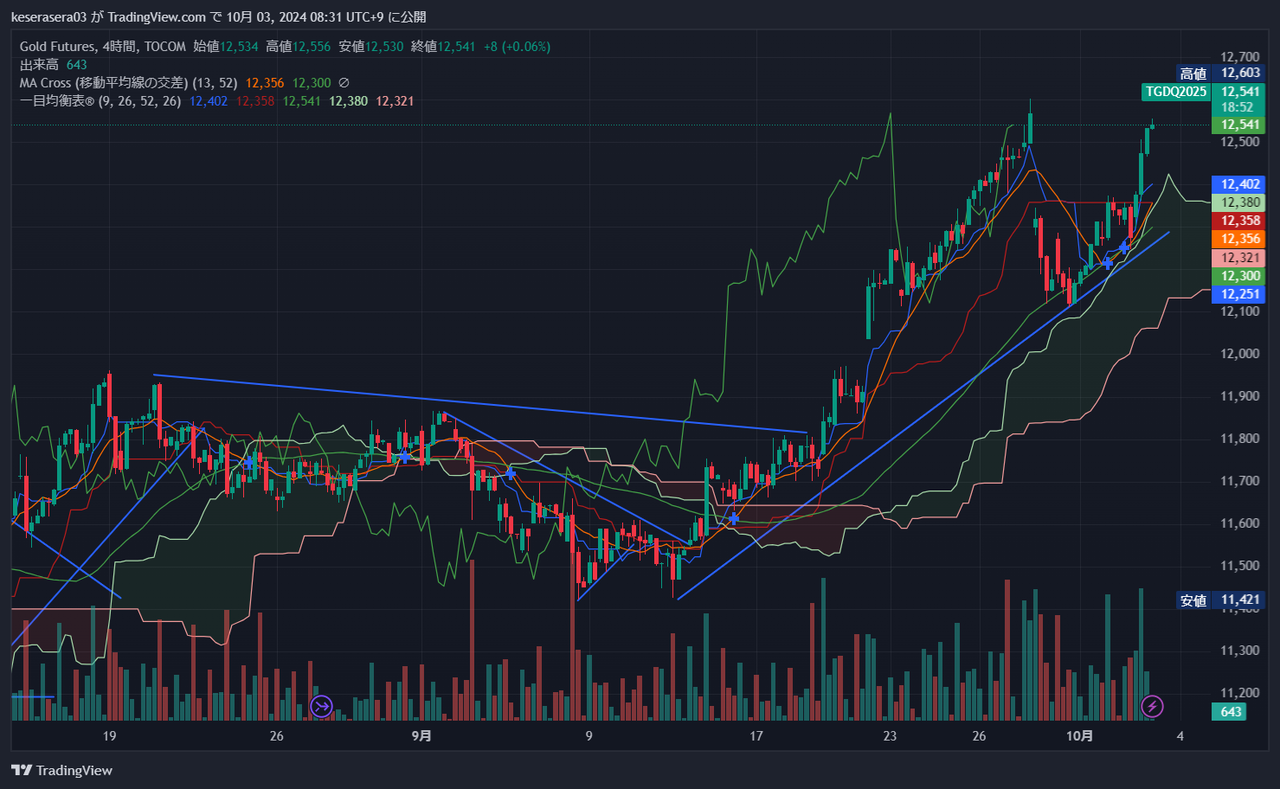
Task: Select the "出来高" volume indicator legend
Action: pyautogui.click(x=39, y=65)
